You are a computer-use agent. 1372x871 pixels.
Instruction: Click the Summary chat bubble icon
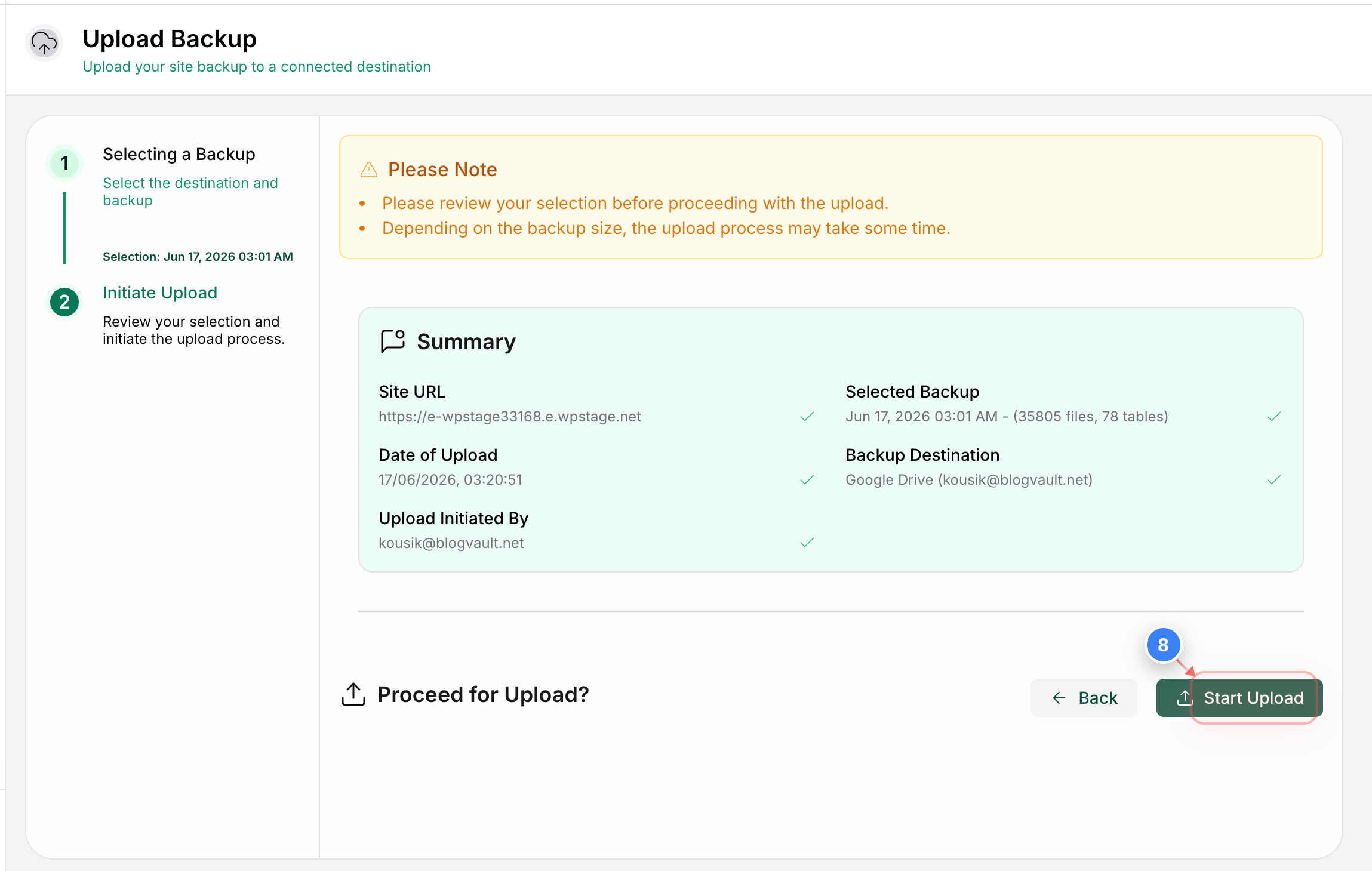pyautogui.click(x=393, y=341)
